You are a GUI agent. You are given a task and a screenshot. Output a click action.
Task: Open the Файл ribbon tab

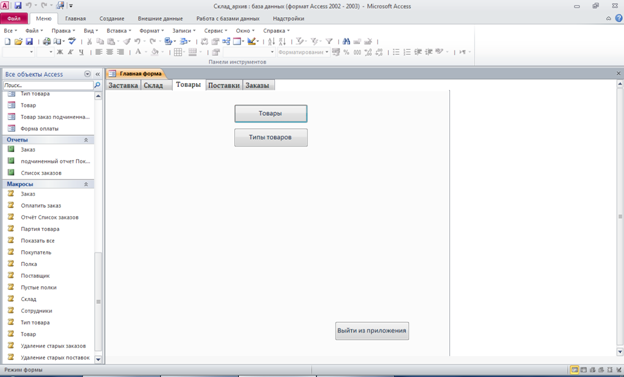click(14, 18)
